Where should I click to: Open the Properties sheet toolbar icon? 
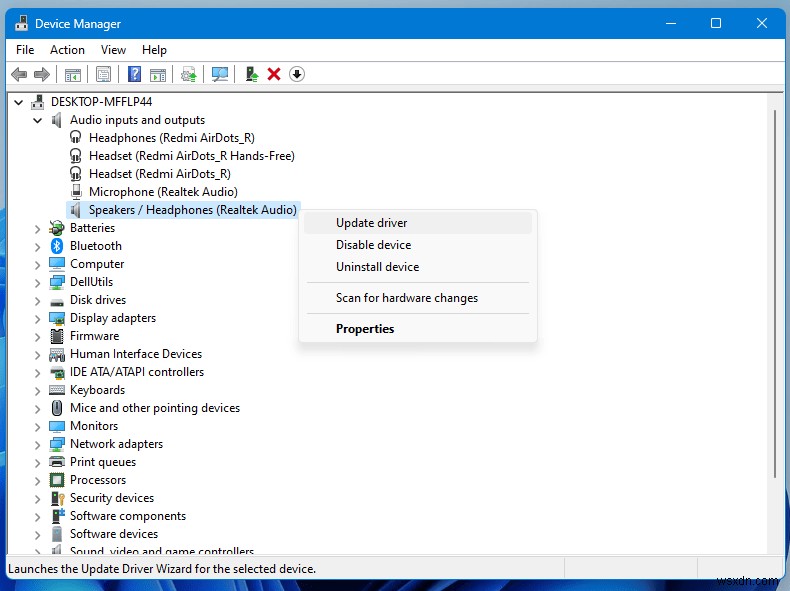pos(103,75)
